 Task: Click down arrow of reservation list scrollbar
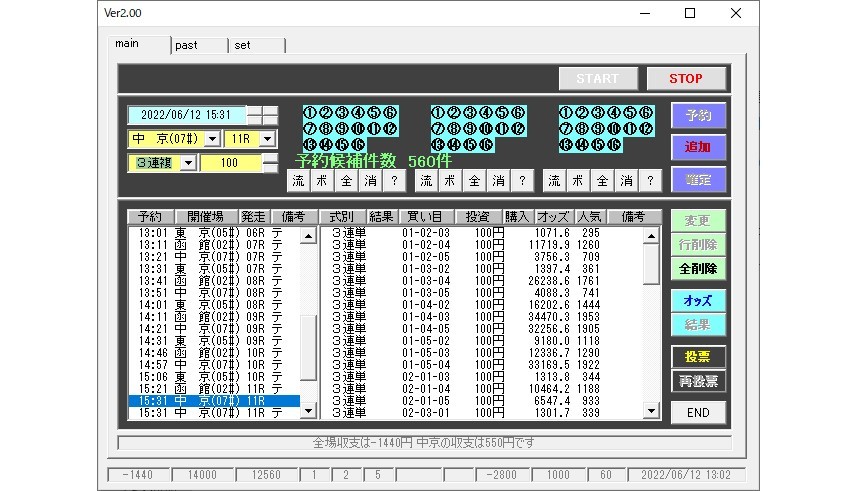tap(308, 411)
